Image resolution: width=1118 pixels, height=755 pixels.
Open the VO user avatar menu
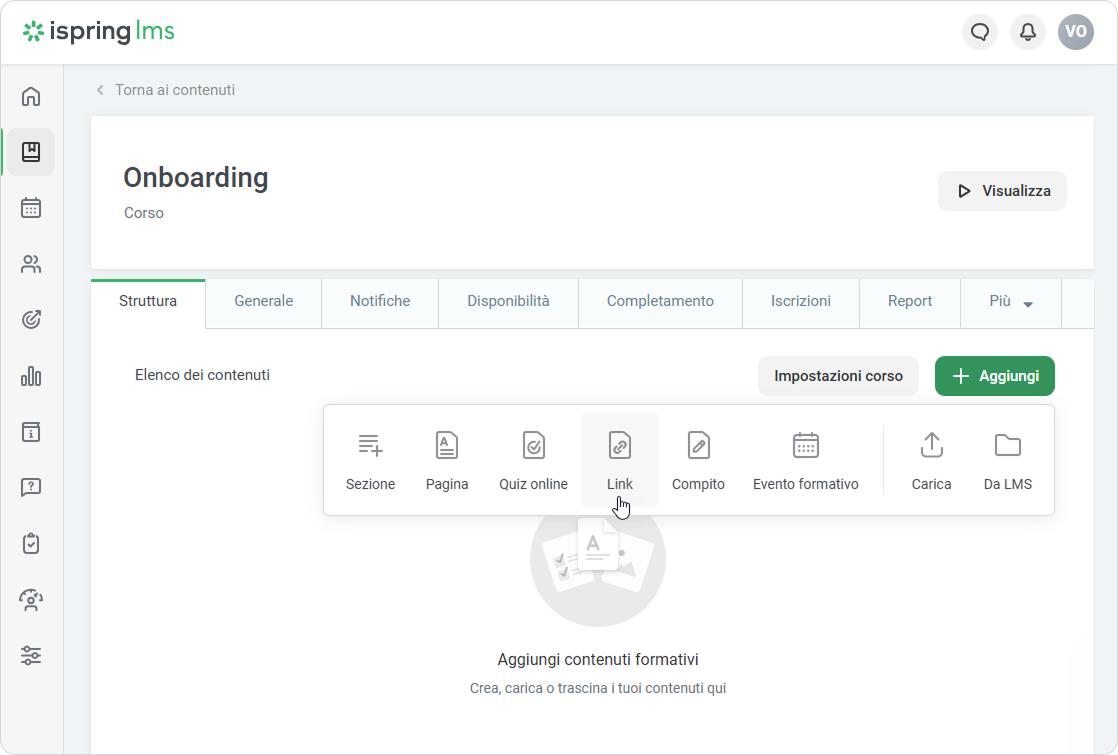click(x=1075, y=32)
